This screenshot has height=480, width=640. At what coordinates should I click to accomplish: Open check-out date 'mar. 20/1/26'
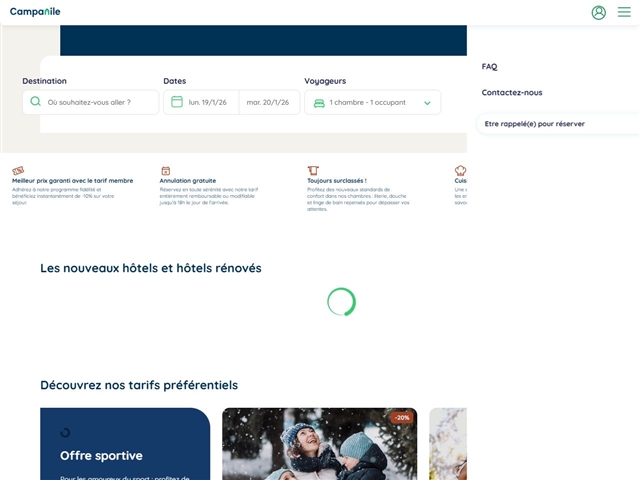pyautogui.click(x=268, y=102)
